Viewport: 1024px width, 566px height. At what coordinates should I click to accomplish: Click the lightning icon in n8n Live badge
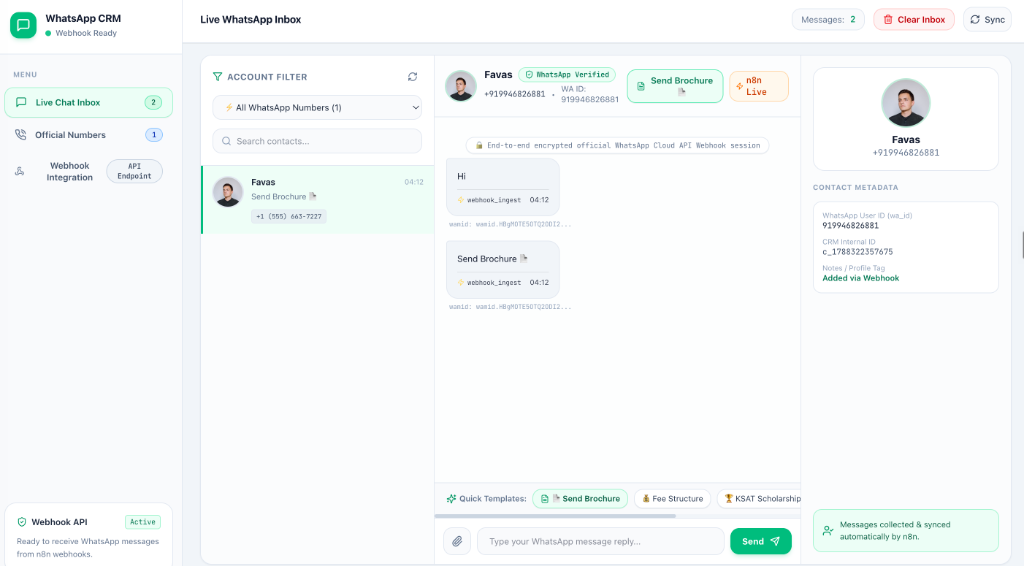click(x=739, y=86)
